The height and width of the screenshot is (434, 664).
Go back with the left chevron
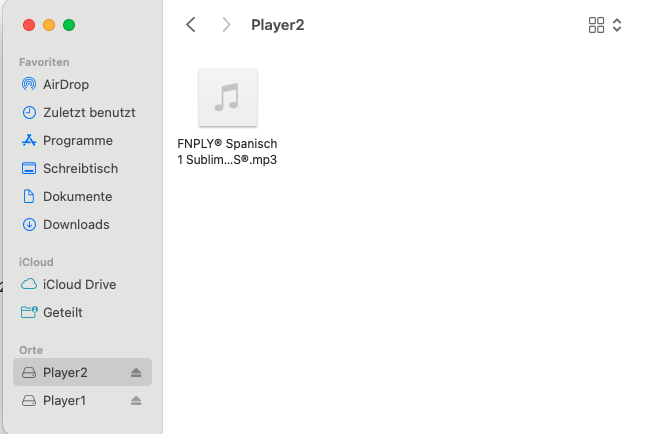[191, 25]
